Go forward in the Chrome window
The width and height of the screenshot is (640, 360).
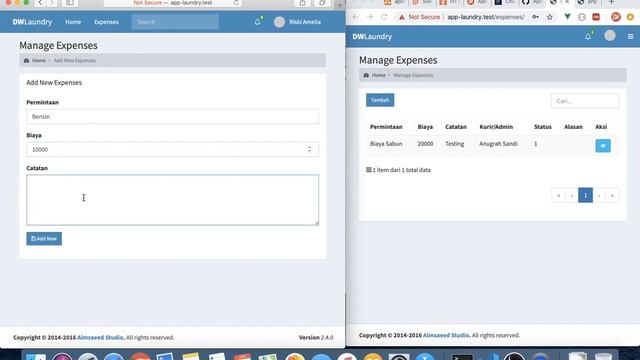pos(370,17)
